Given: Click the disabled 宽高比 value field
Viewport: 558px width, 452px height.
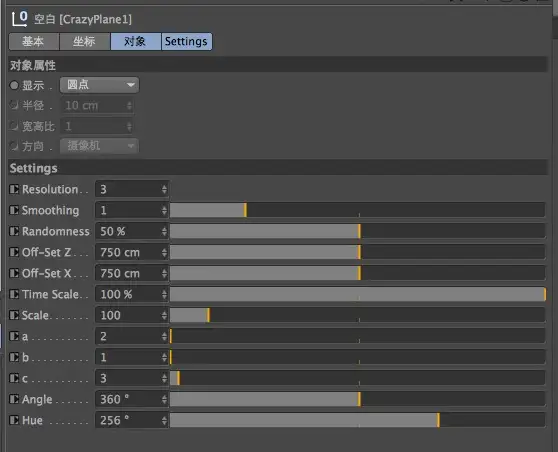Looking at the screenshot, I should pyautogui.click(x=98, y=126).
